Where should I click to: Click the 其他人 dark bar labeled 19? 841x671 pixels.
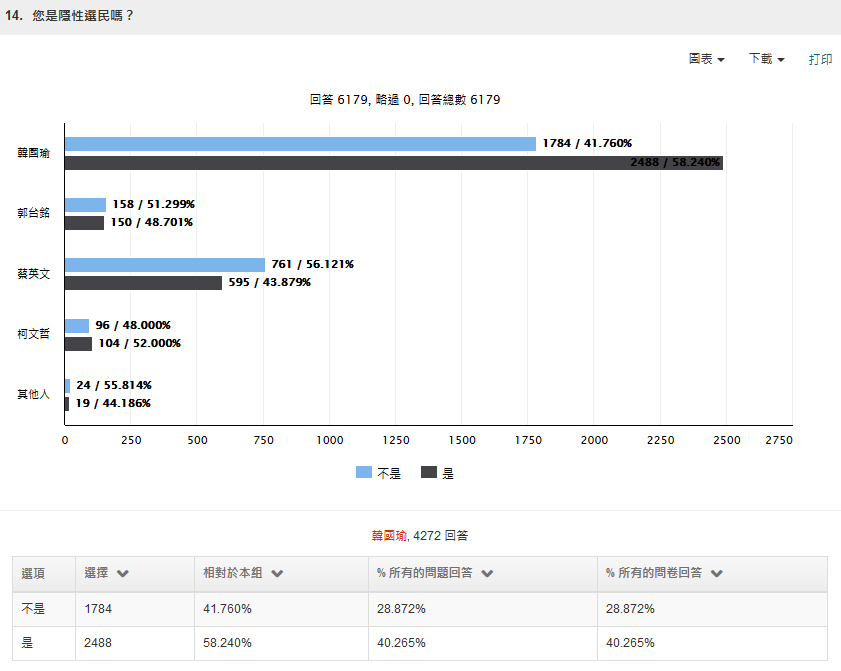[x=67, y=404]
